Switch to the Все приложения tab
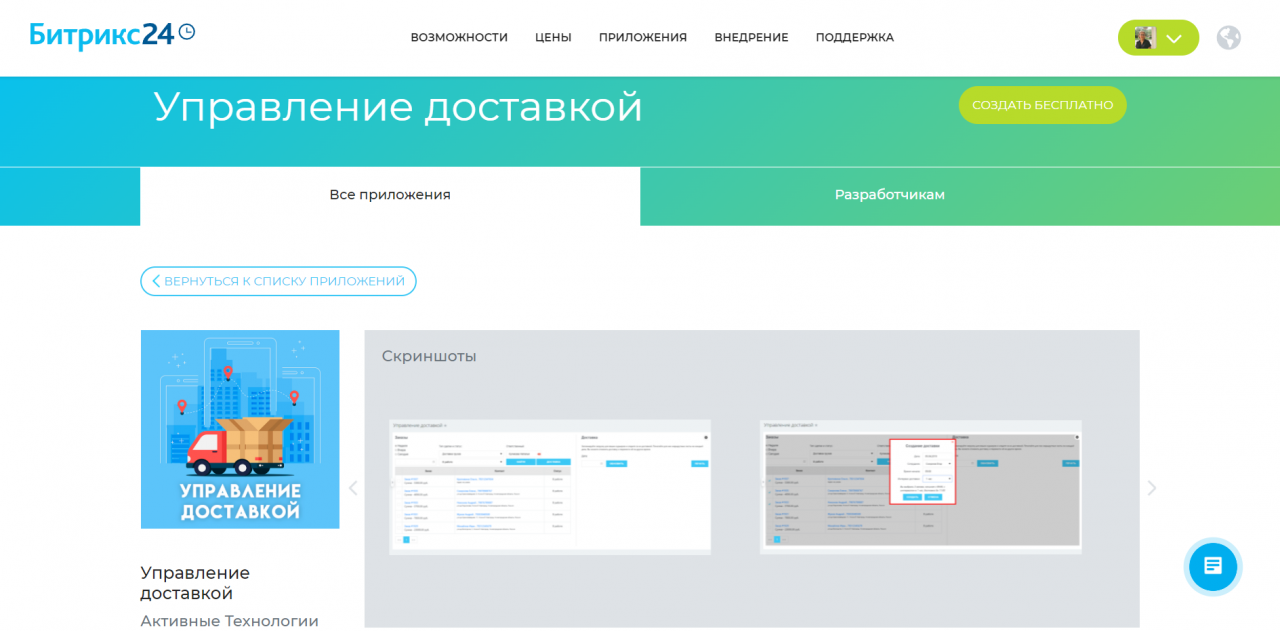This screenshot has width=1280, height=631. click(390, 195)
